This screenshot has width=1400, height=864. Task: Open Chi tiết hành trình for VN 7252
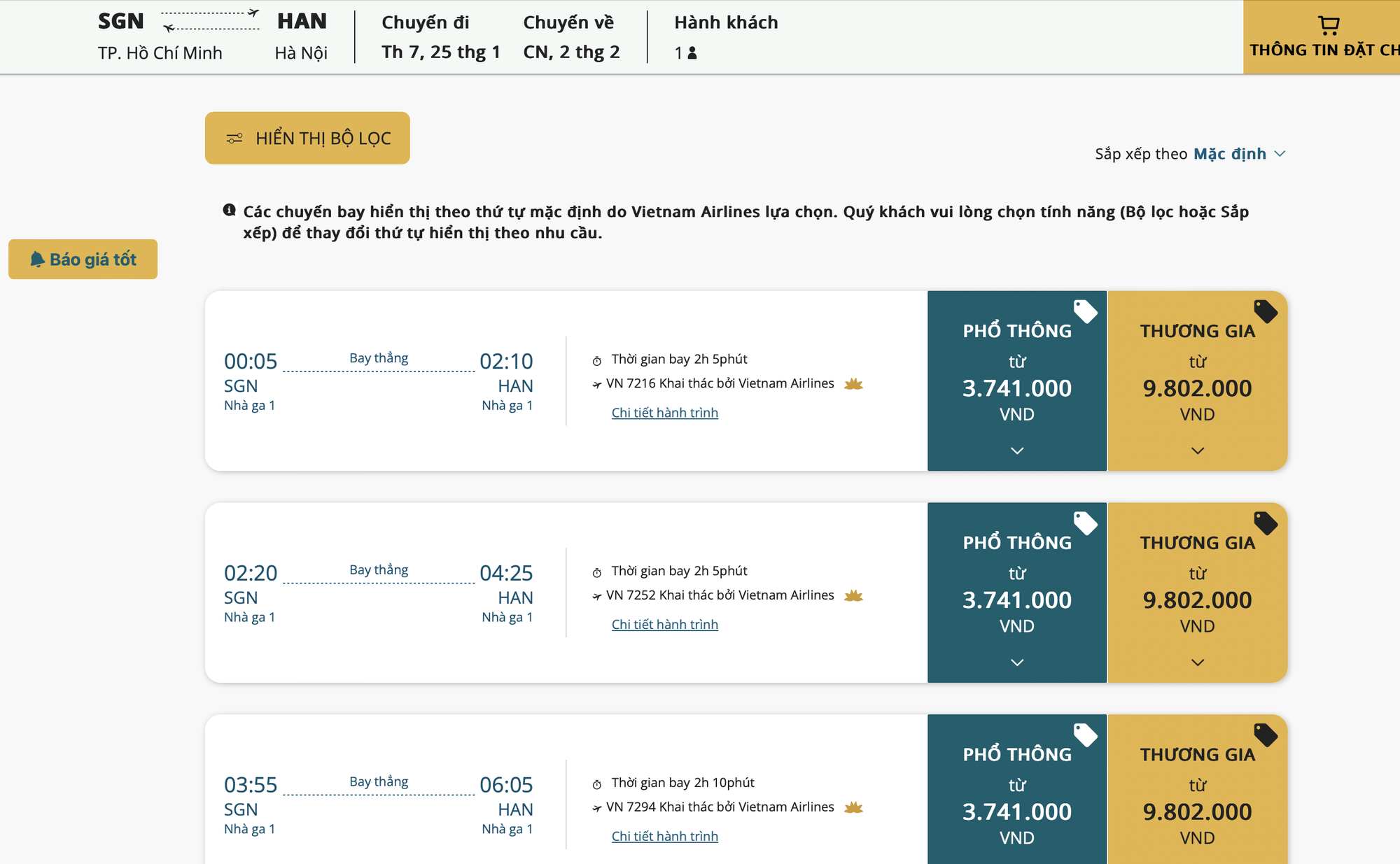pos(665,625)
